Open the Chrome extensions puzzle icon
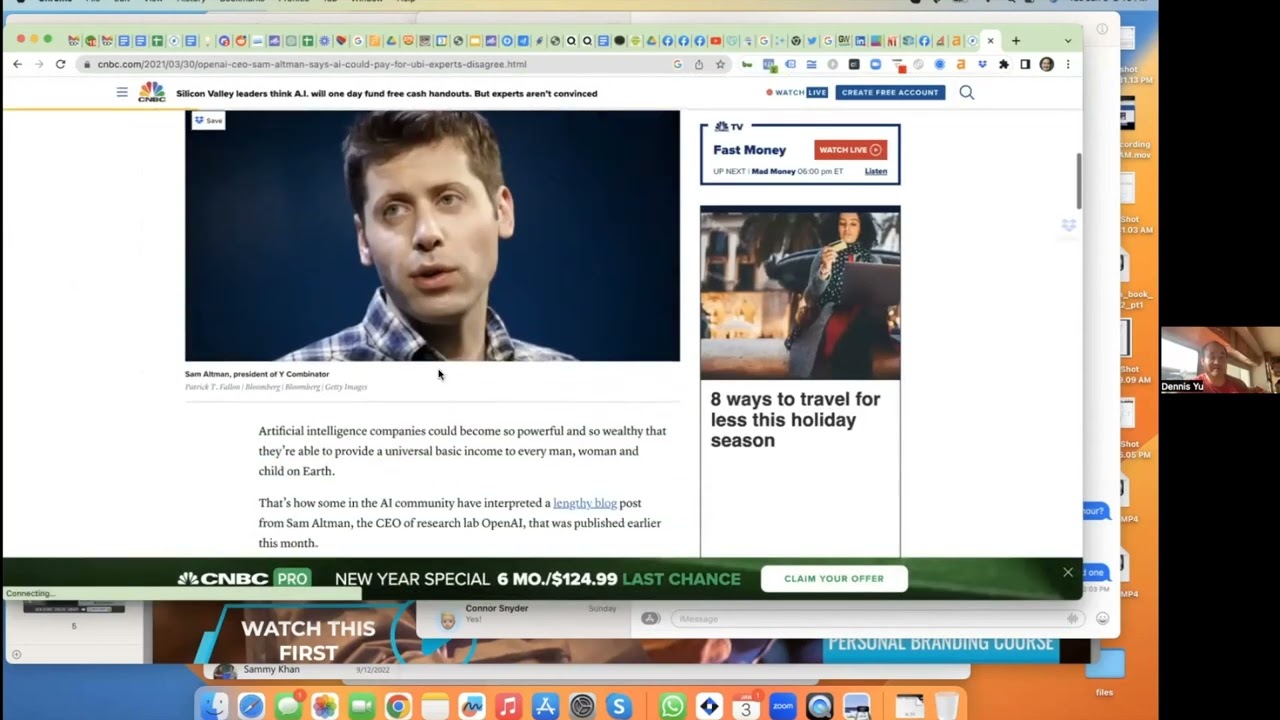This screenshot has width=1280, height=720. tap(1004, 64)
